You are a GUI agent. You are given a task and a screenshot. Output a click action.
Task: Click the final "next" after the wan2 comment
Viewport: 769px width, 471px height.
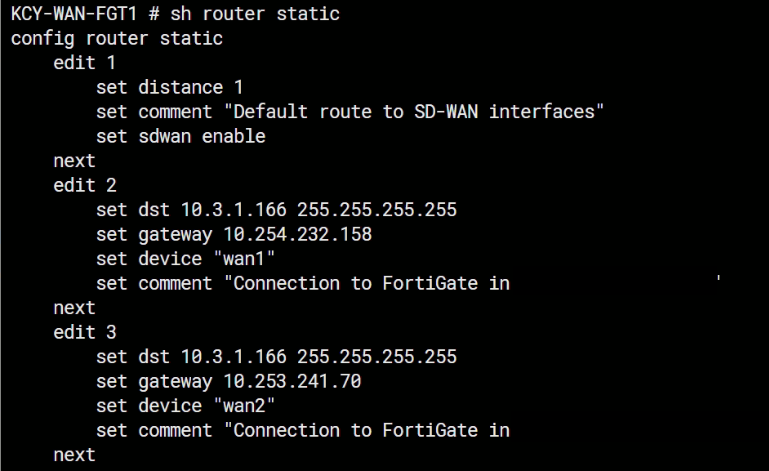[74, 454]
